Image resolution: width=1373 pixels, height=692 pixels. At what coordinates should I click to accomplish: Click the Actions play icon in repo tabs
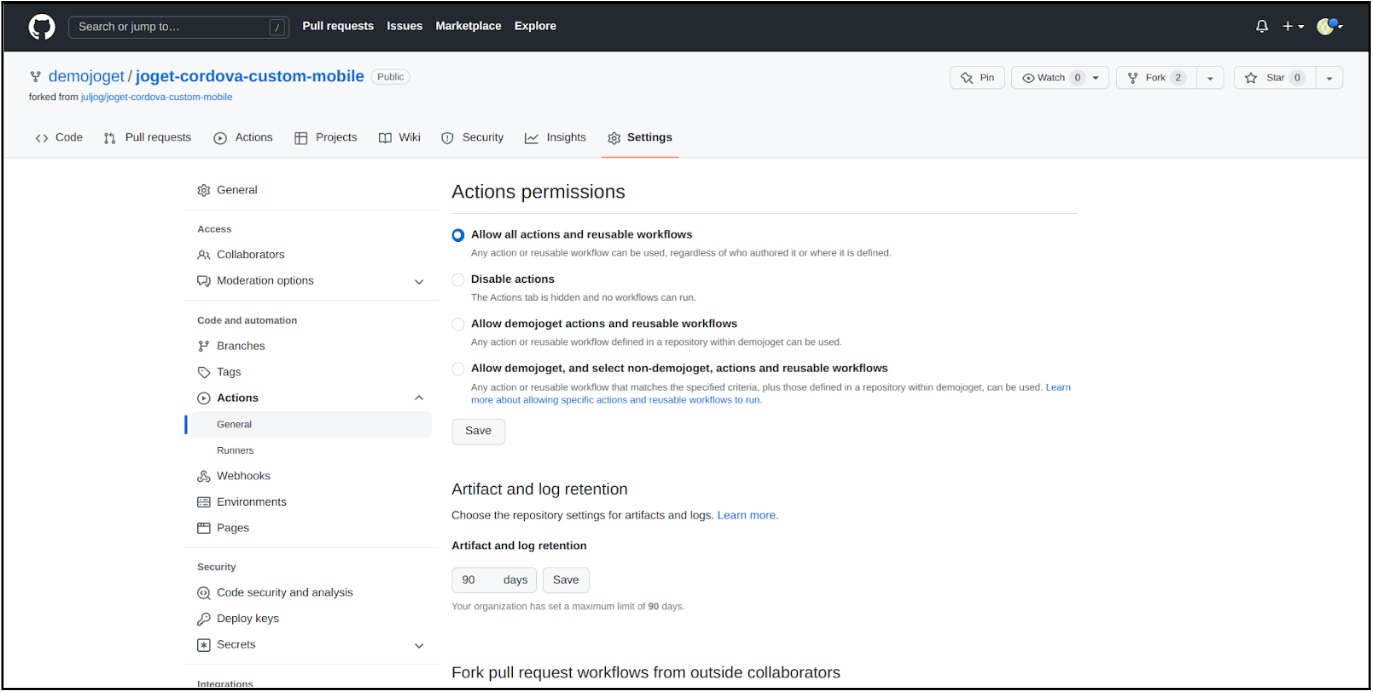(220, 138)
